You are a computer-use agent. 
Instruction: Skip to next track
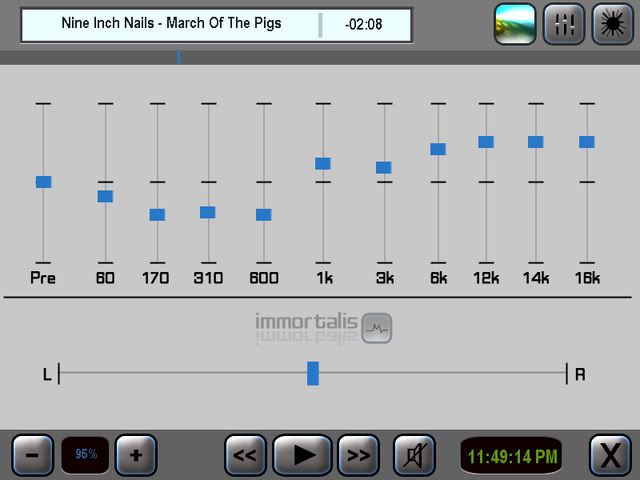point(358,455)
